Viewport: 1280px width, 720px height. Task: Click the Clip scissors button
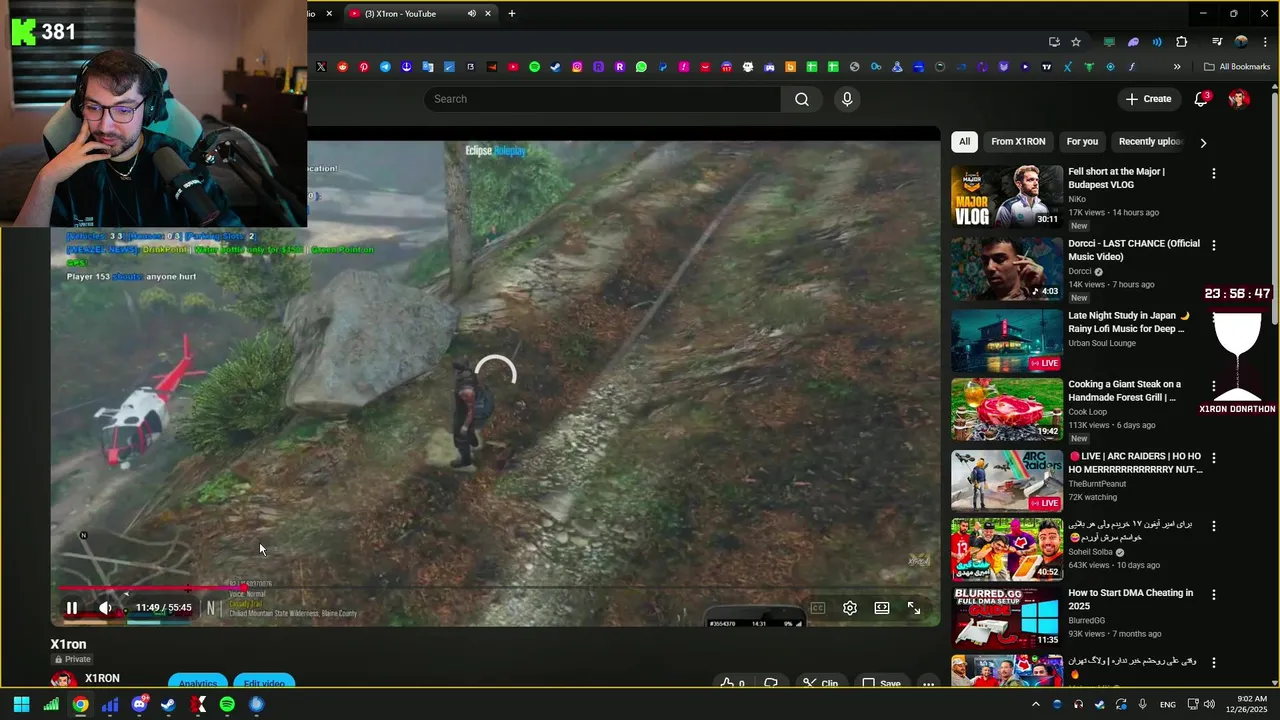click(820, 684)
